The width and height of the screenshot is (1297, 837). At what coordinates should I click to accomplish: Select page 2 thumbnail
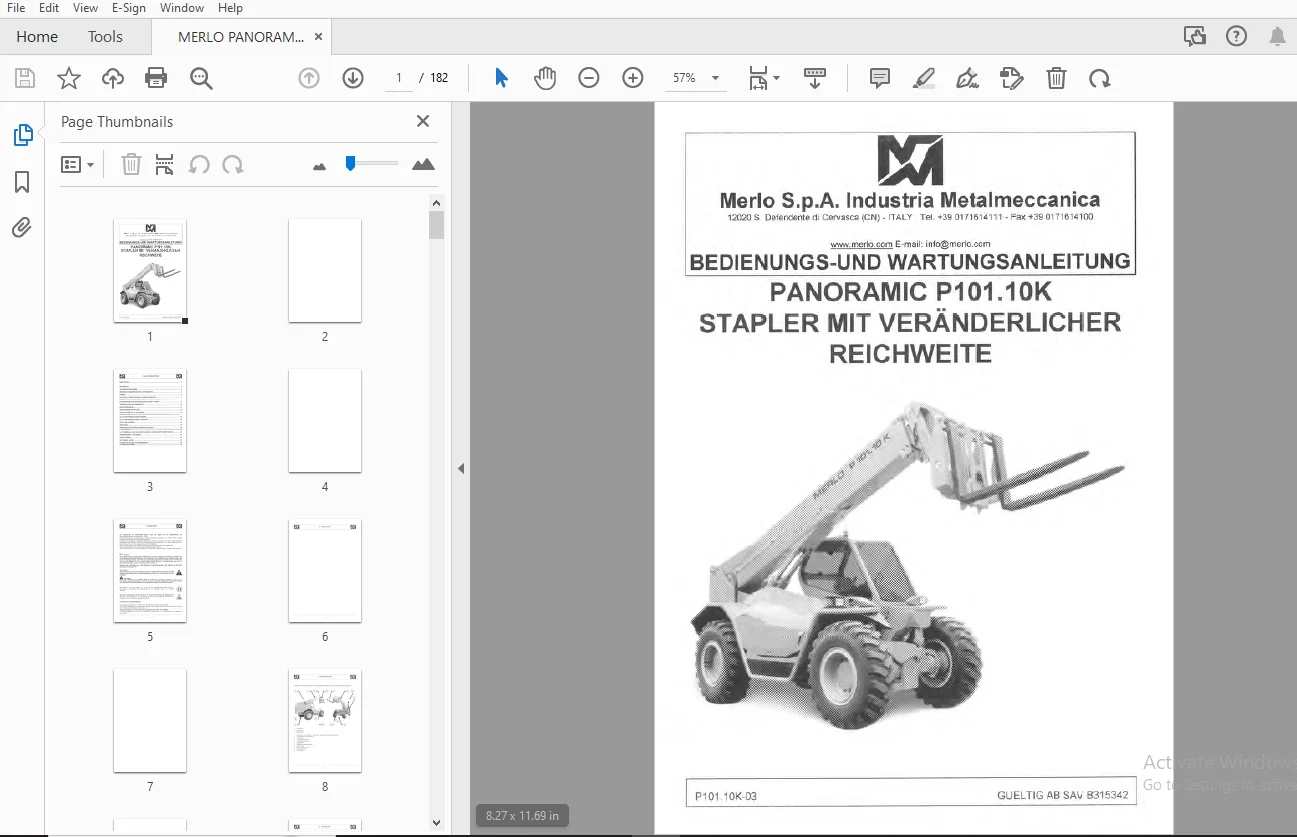coord(325,271)
